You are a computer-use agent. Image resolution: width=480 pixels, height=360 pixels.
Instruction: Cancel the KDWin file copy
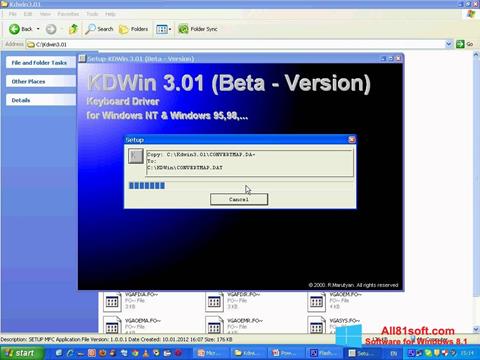[239, 199]
